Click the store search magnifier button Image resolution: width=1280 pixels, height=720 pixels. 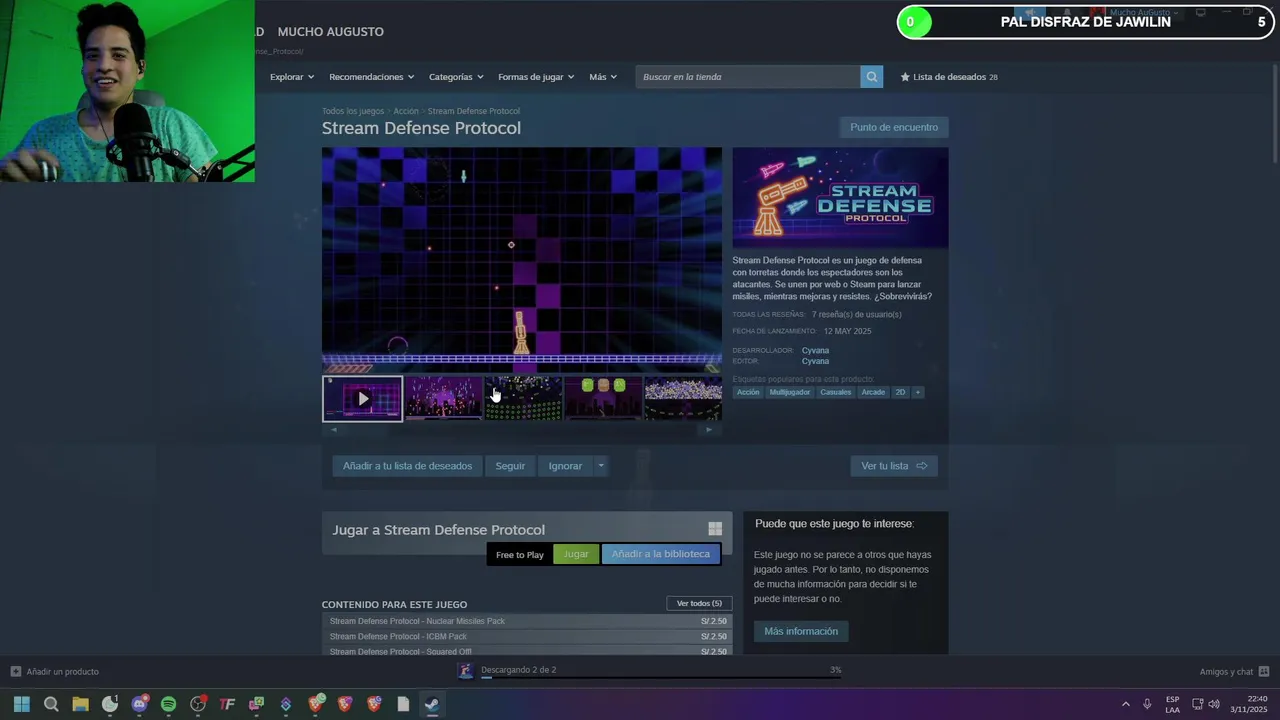[872, 77]
